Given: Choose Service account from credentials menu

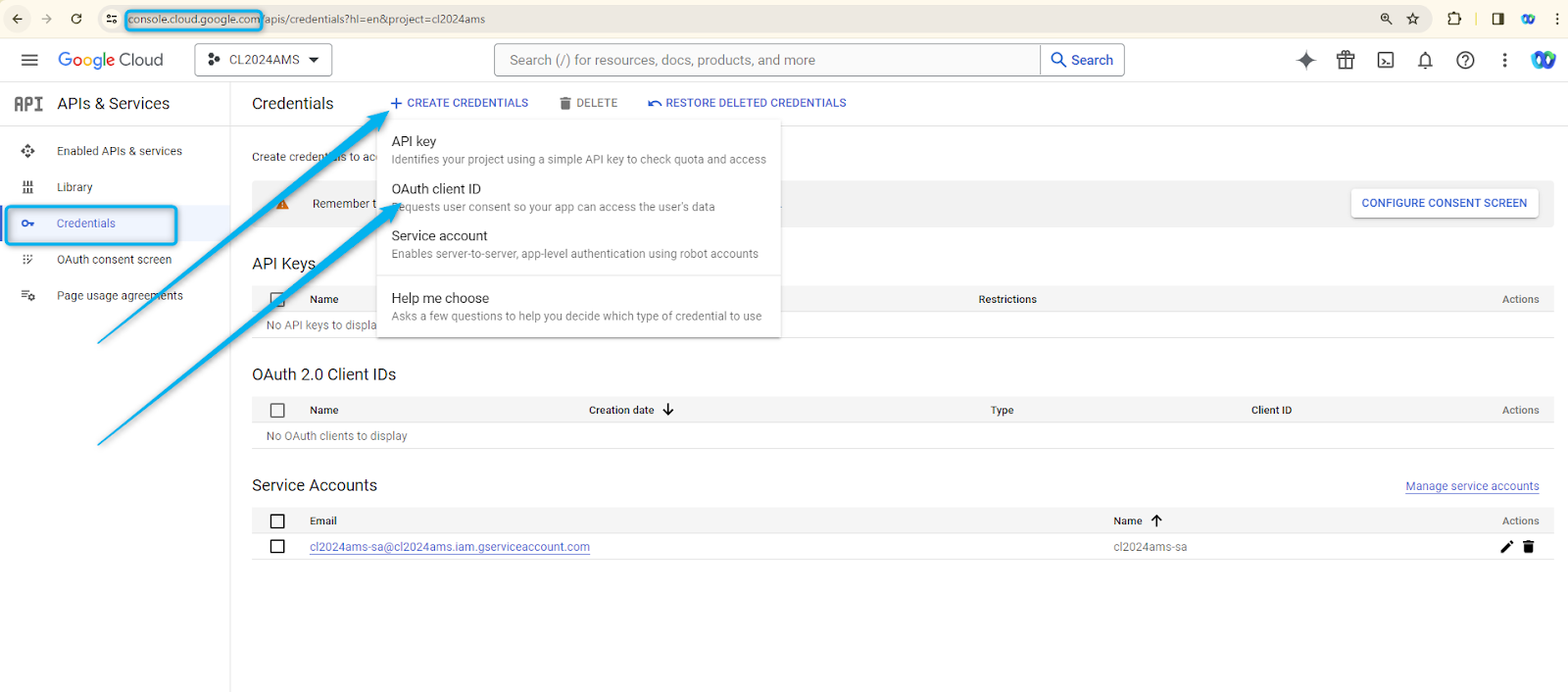Looking at the screenshot, I should pyautogui.click(x=439, y=236).
